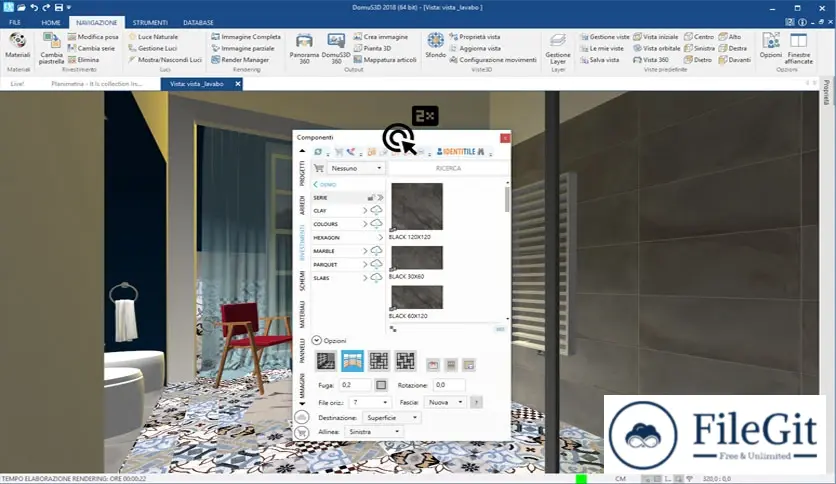Open Proprietà vista
The image size is (836, 484).
tap(475, 37)
